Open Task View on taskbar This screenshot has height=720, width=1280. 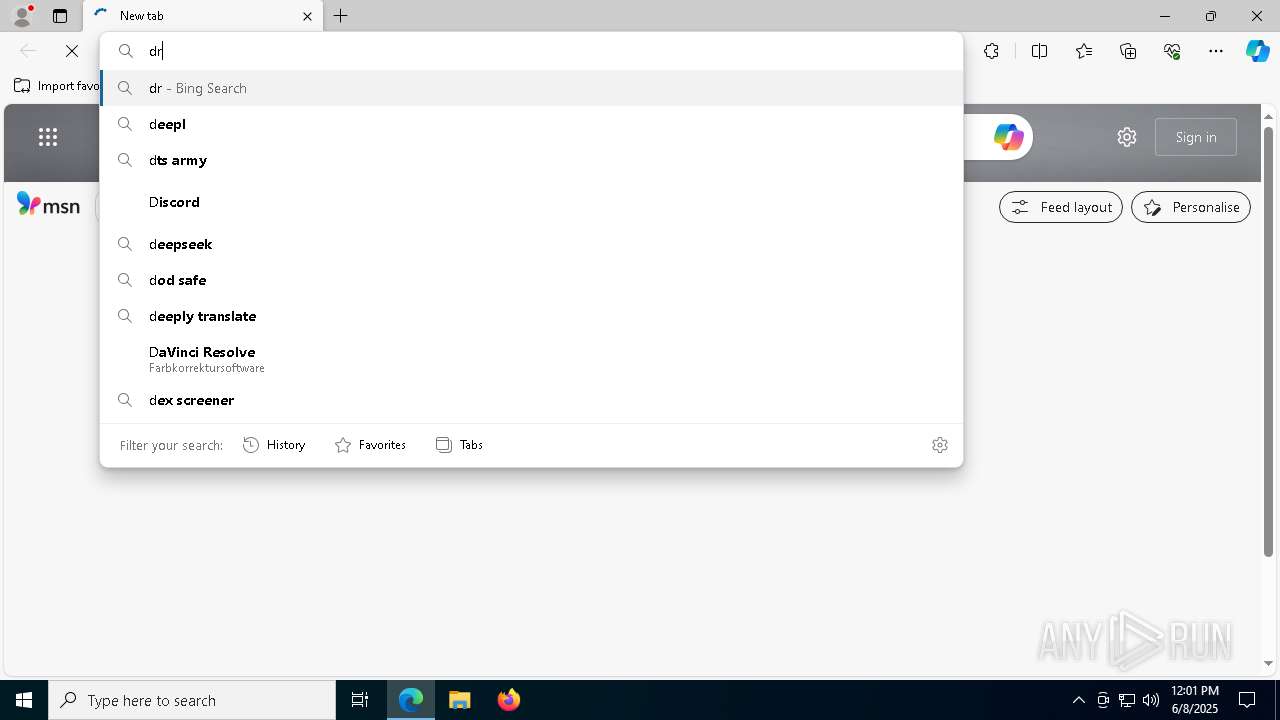pos(360,700)
